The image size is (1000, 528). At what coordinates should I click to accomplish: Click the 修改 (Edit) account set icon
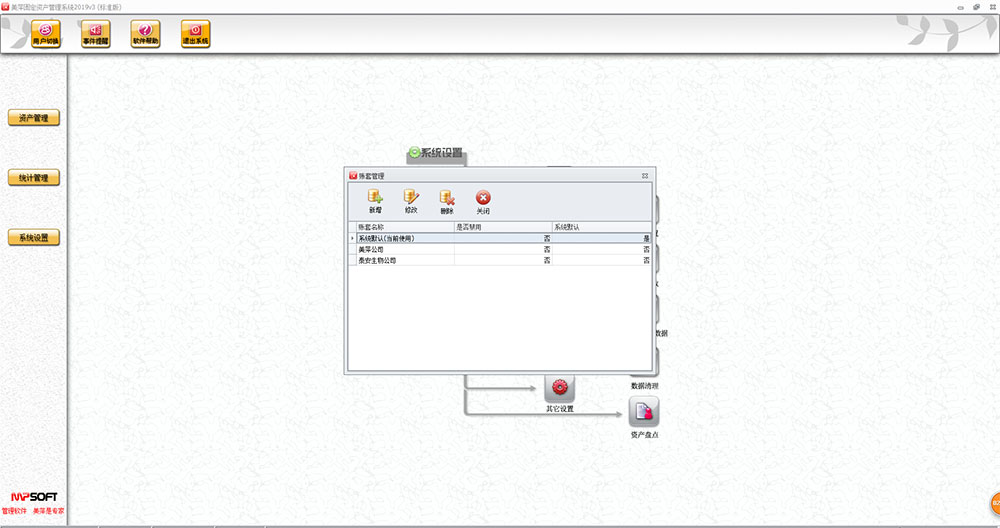tap(411, 199)
